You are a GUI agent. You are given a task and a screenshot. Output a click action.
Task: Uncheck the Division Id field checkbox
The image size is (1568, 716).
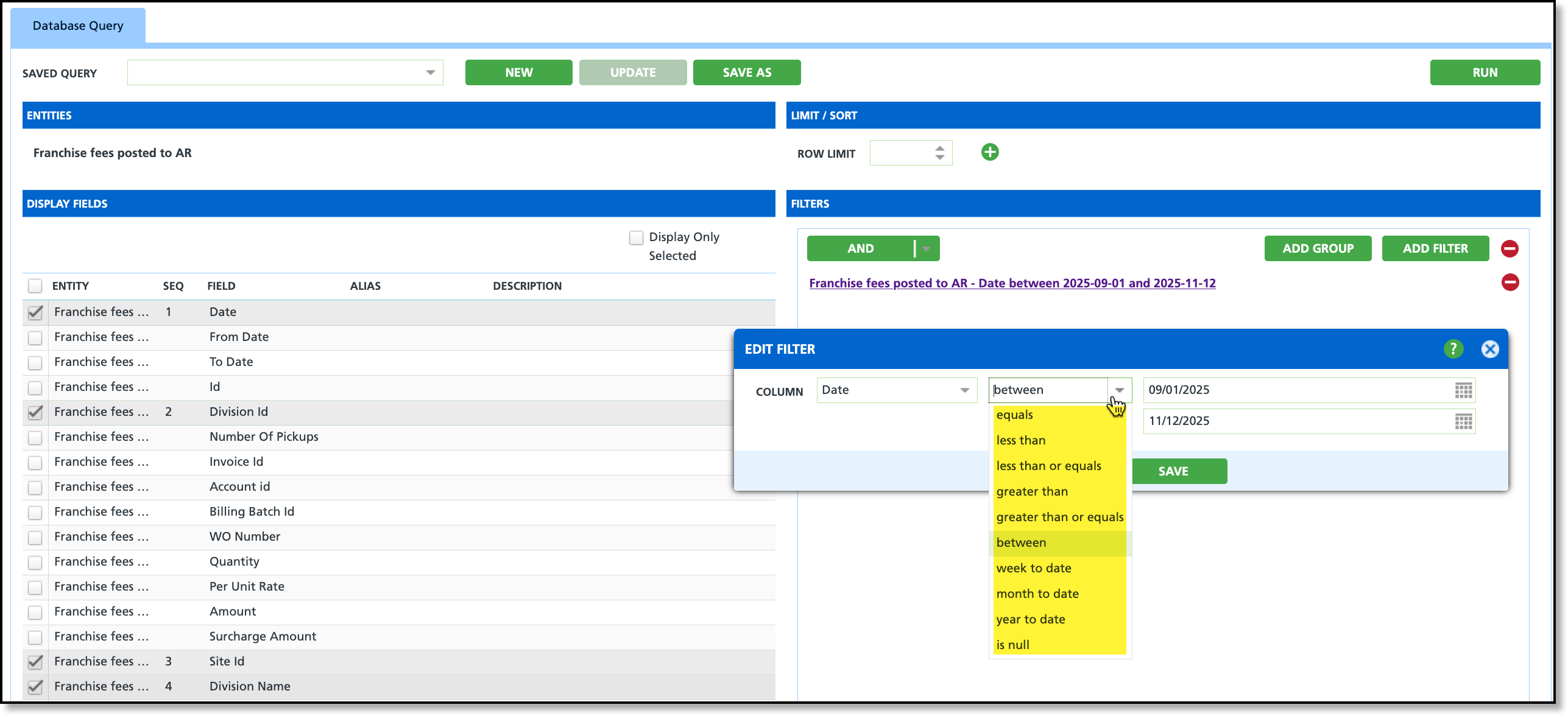(x=35, y=412)
